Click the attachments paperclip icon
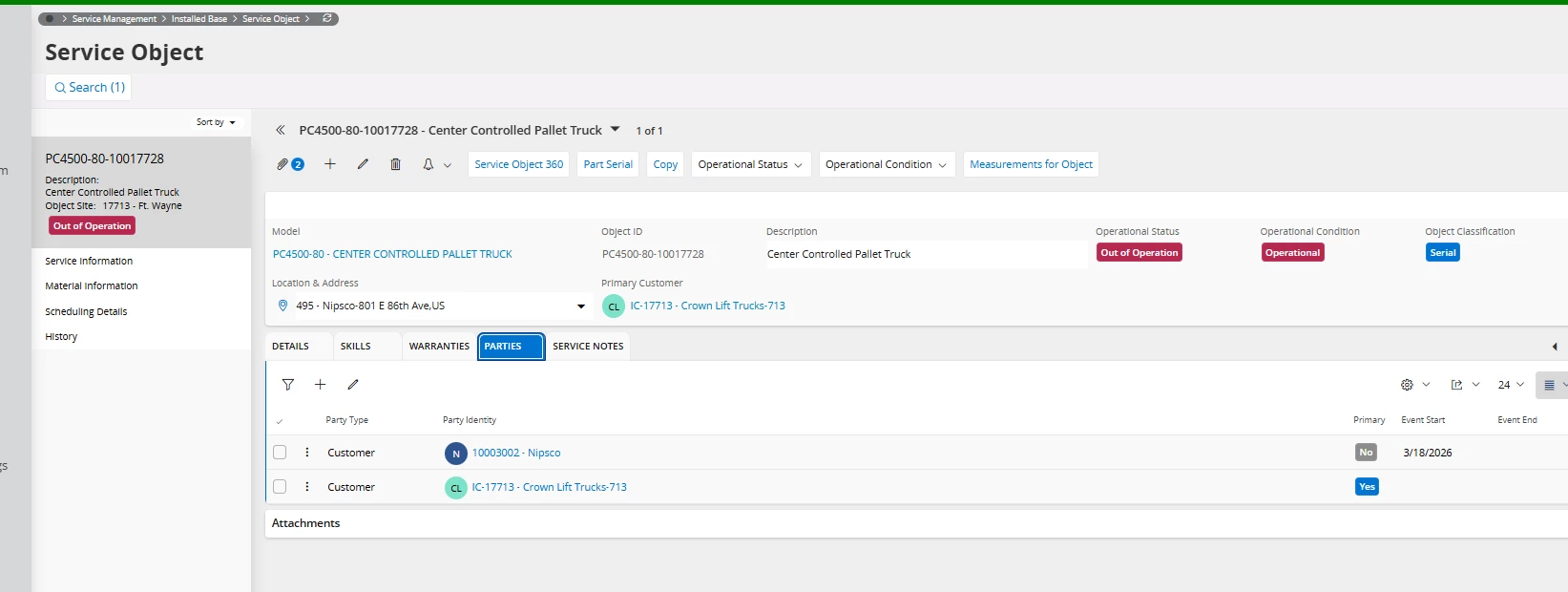The image size is (1568, 592). 283,164
